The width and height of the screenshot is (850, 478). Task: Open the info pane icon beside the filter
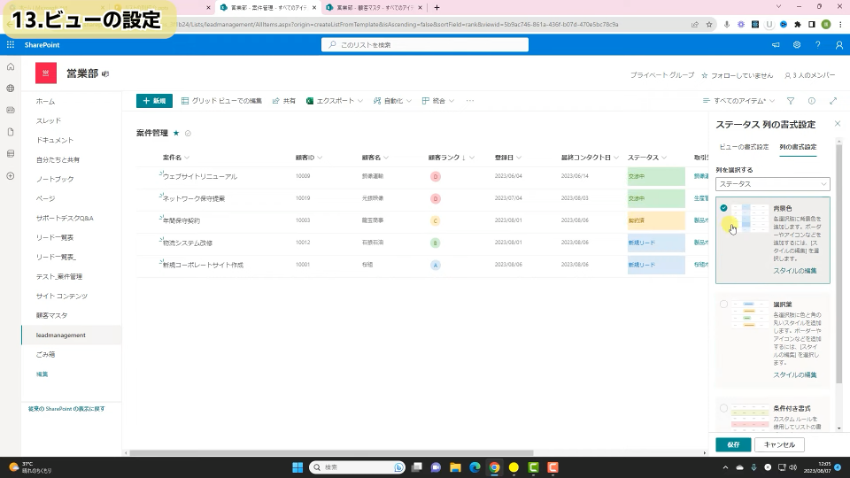(811, 101)
